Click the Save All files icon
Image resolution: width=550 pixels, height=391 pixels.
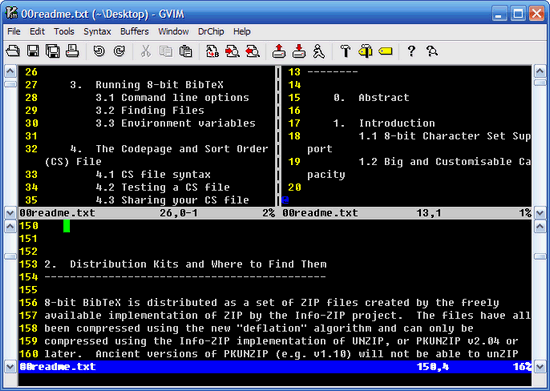53,52
